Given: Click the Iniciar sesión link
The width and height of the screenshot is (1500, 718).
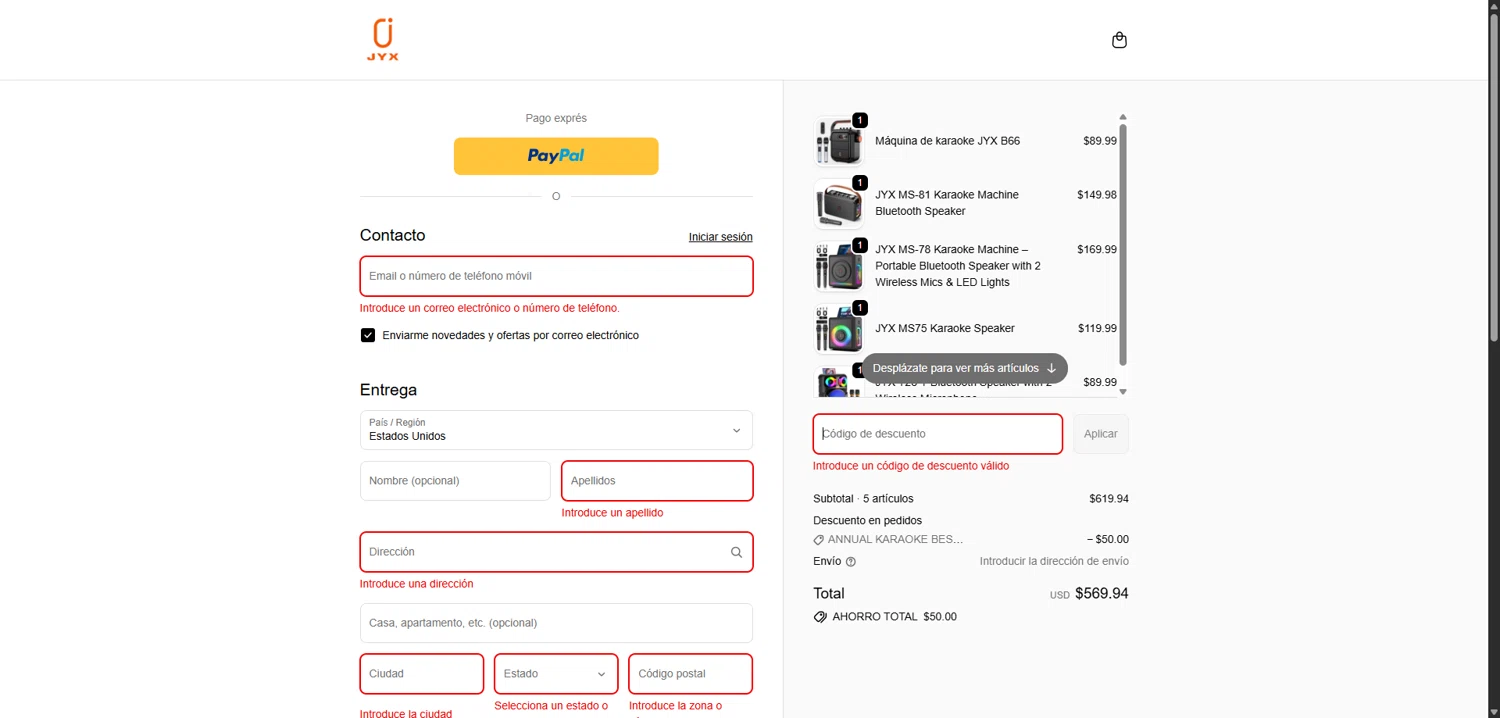Looking at the screenshot, I should tap(720, 237).
